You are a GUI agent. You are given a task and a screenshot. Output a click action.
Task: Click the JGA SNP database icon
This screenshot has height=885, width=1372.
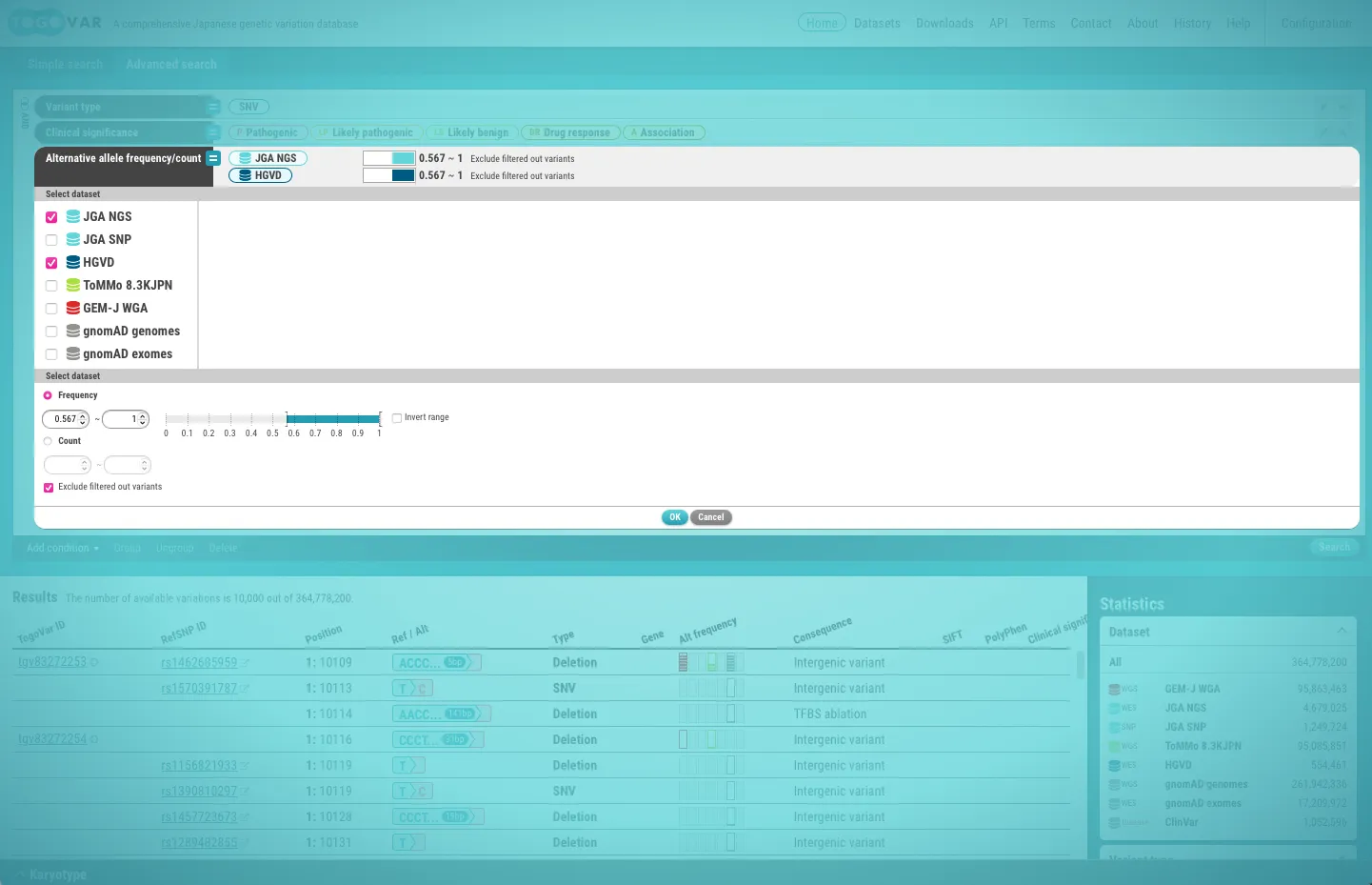coord(73,239)
